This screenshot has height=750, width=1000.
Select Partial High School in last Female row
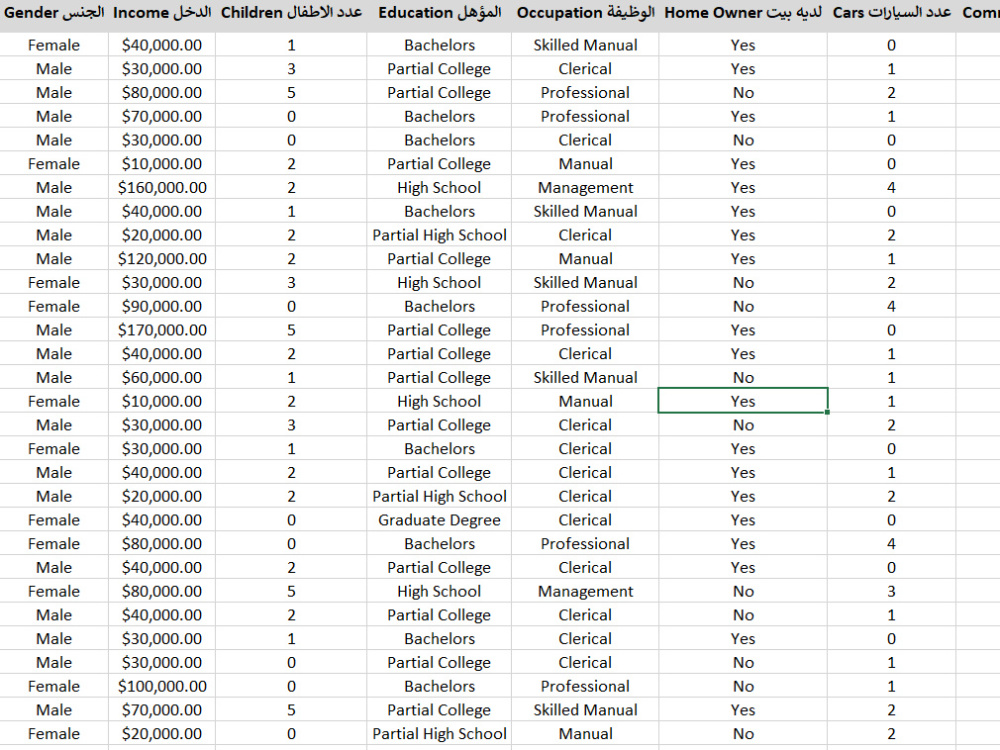coord(439,733)
